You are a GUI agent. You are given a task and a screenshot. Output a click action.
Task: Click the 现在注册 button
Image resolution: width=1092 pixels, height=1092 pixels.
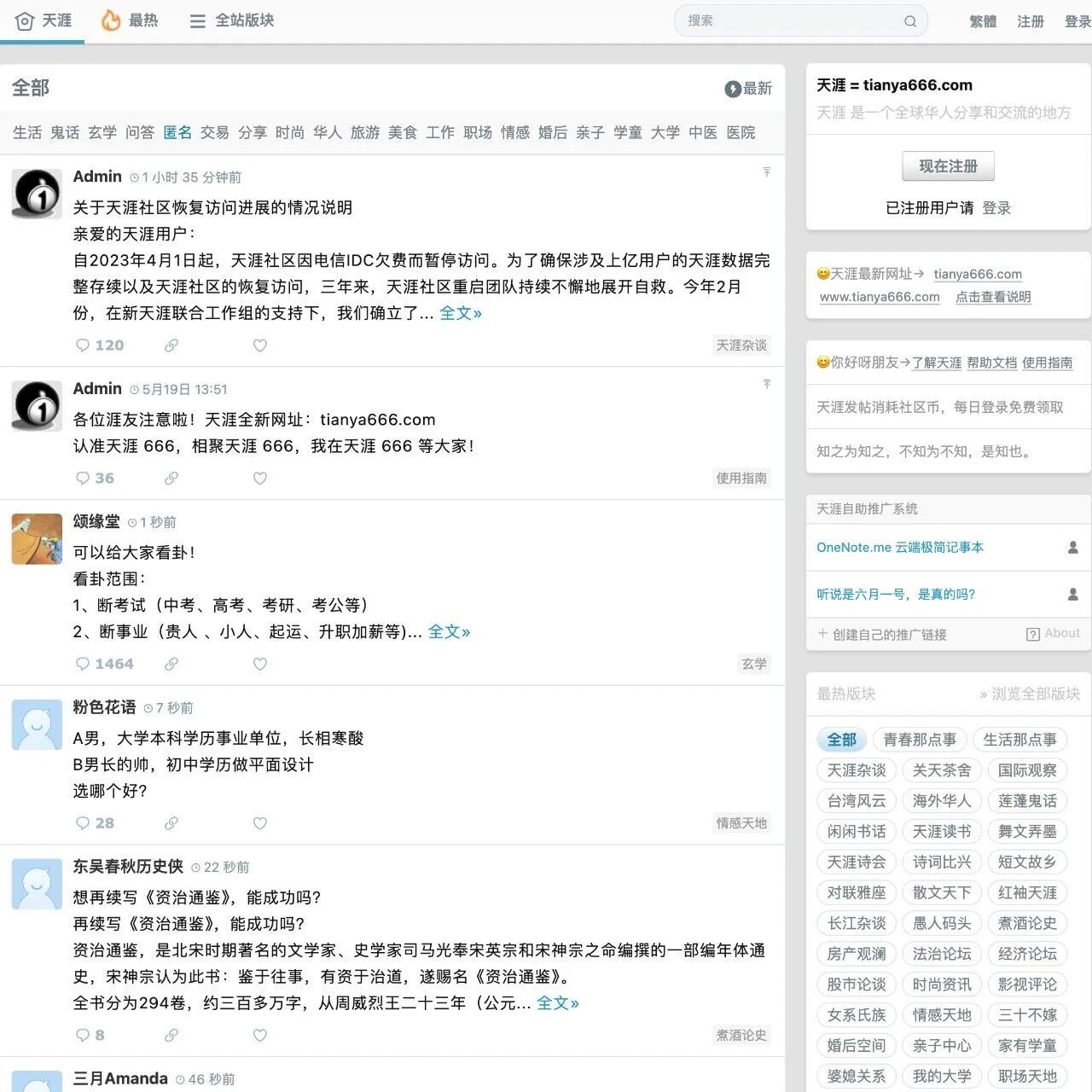tap(949, 166)
